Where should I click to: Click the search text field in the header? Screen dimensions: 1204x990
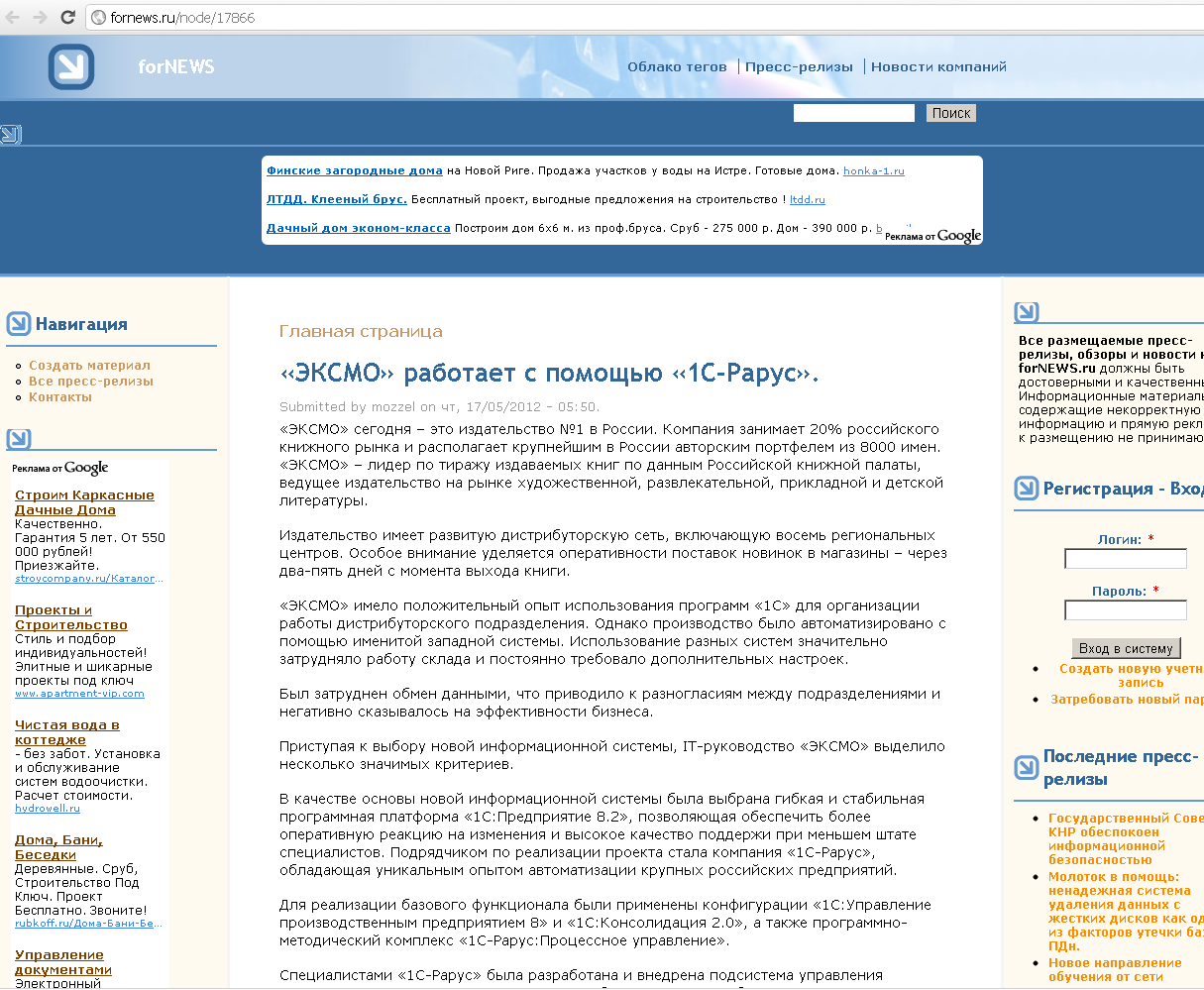point(854,113)
